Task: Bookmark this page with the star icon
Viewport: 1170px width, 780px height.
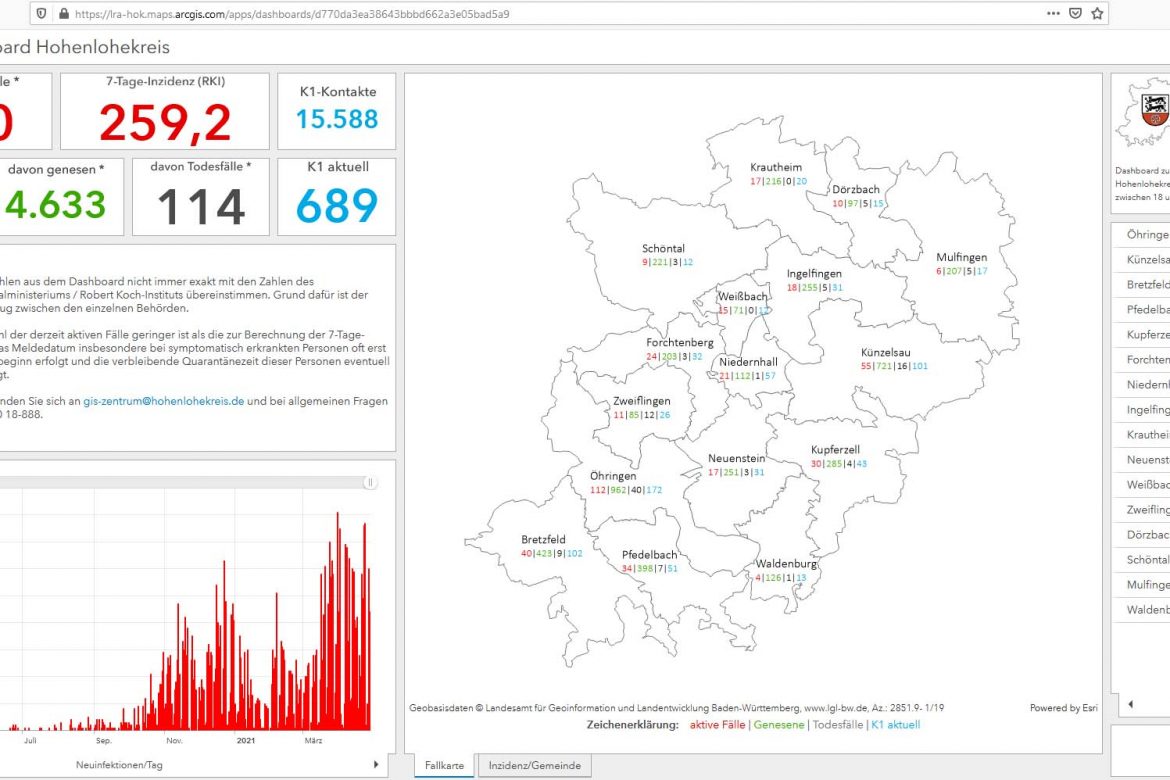Action: 1097,14
